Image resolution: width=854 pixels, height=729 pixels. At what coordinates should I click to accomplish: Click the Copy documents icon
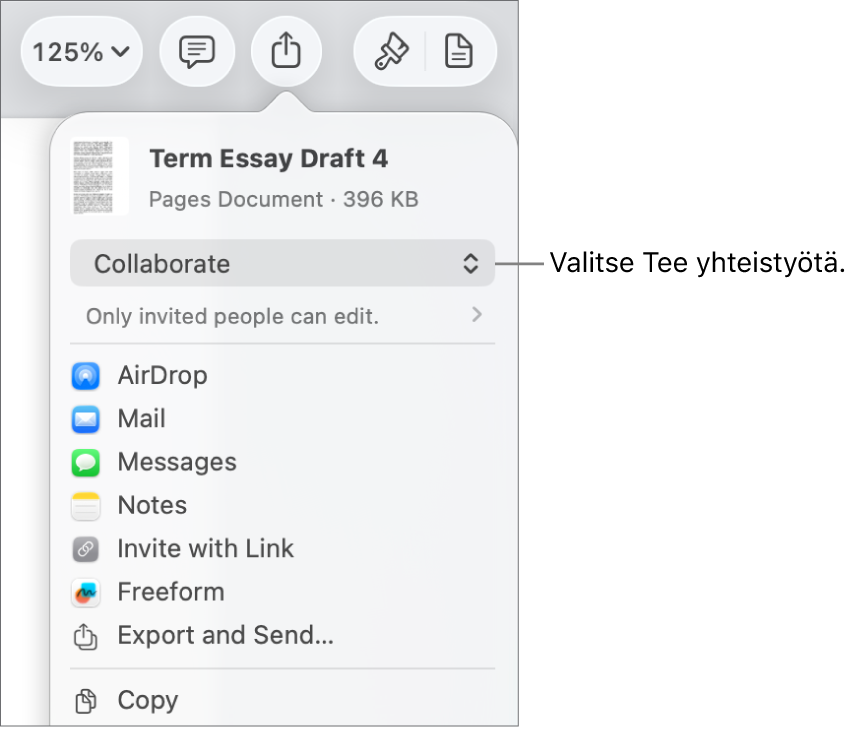86,701
